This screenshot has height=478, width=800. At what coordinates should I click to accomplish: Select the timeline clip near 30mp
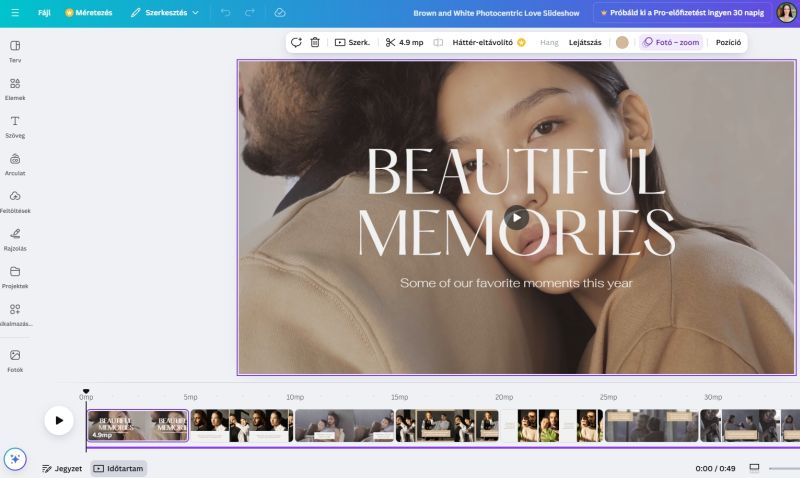pos(750,425)
